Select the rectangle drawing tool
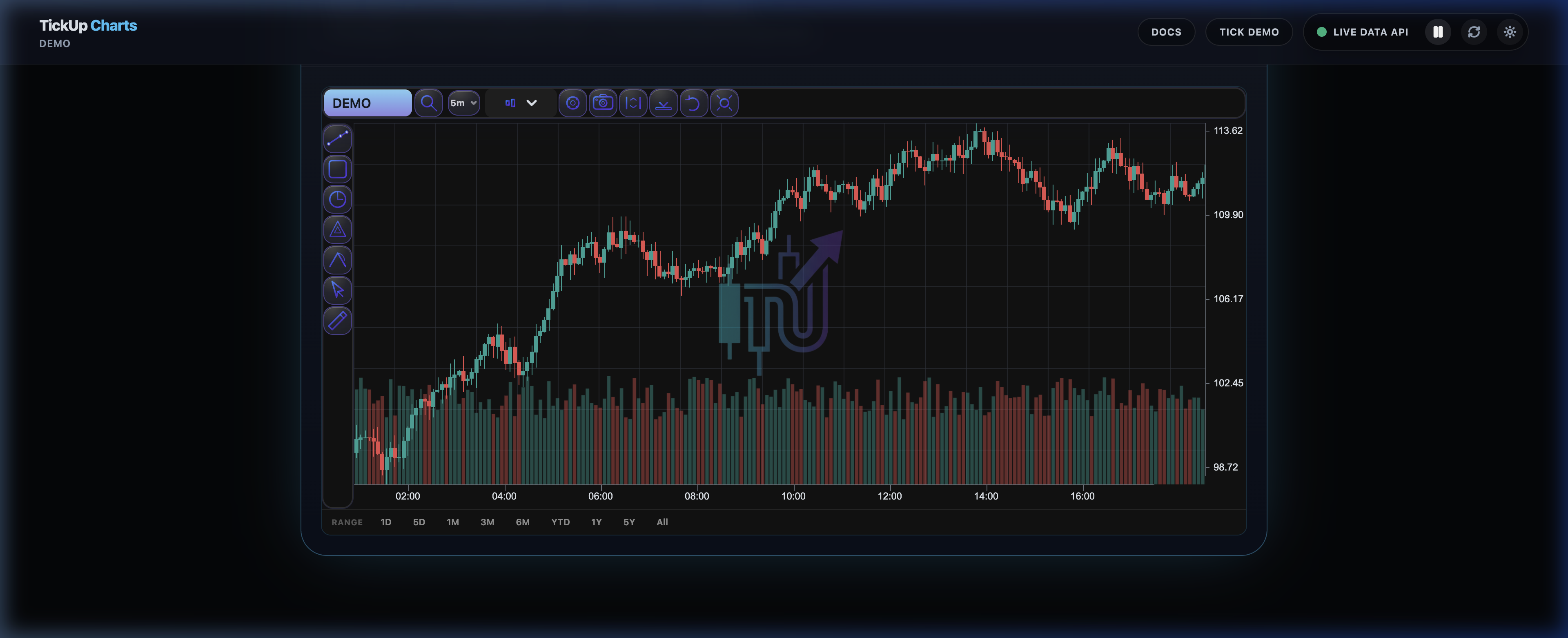Viewport: 1568px width, 638px height. (337, 169)
